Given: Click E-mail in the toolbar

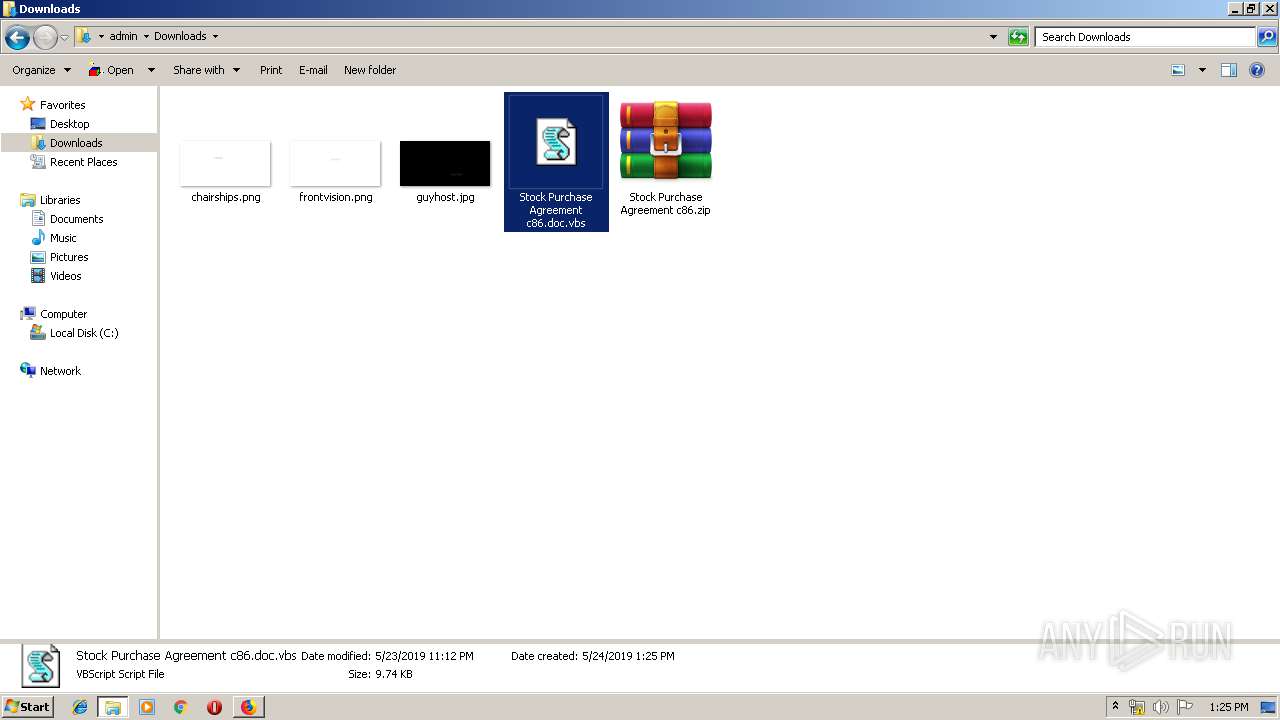Looking at the screenshot, I should click(313, 70).
